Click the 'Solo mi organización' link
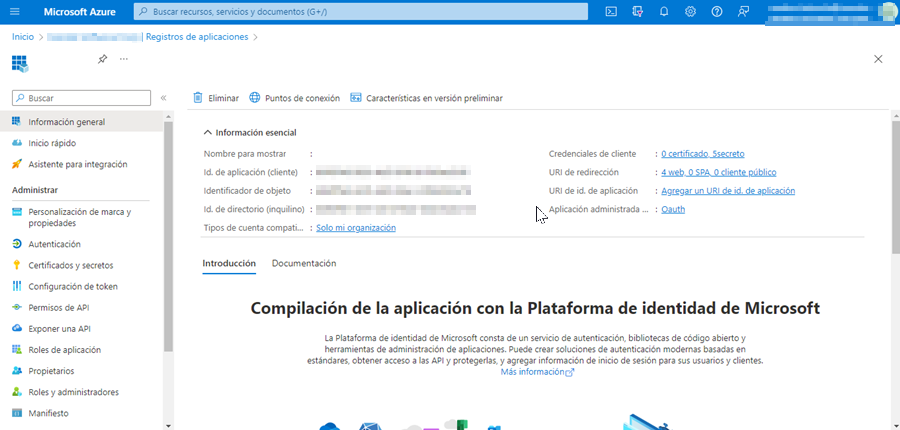The image size is (900, 430). (x=356, y=228)
